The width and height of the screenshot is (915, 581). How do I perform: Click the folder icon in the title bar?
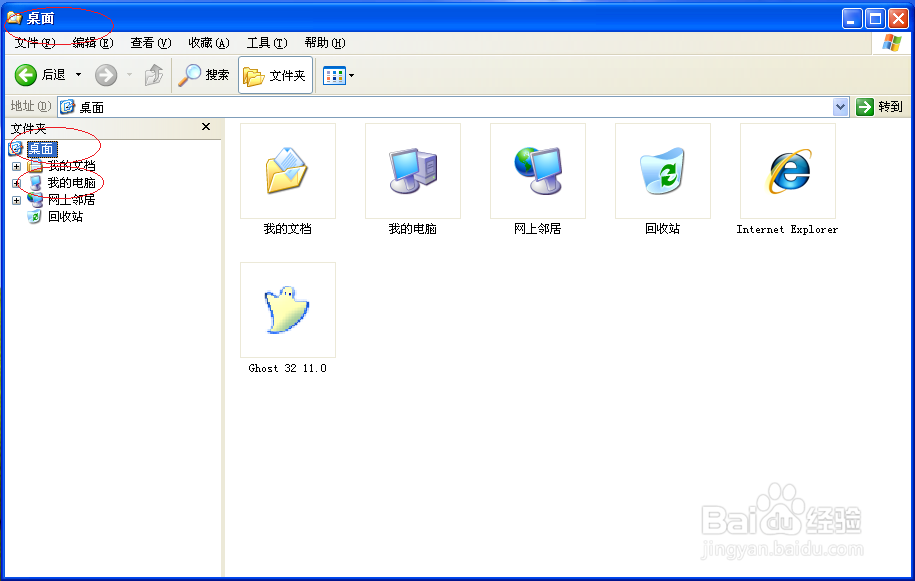(x=14, y=18)
